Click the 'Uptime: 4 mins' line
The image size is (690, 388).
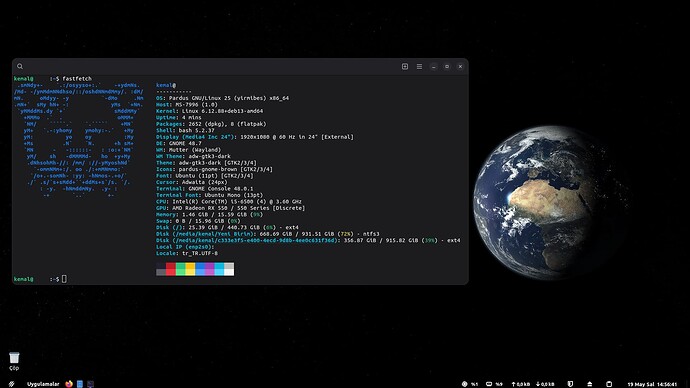point(179,117)
